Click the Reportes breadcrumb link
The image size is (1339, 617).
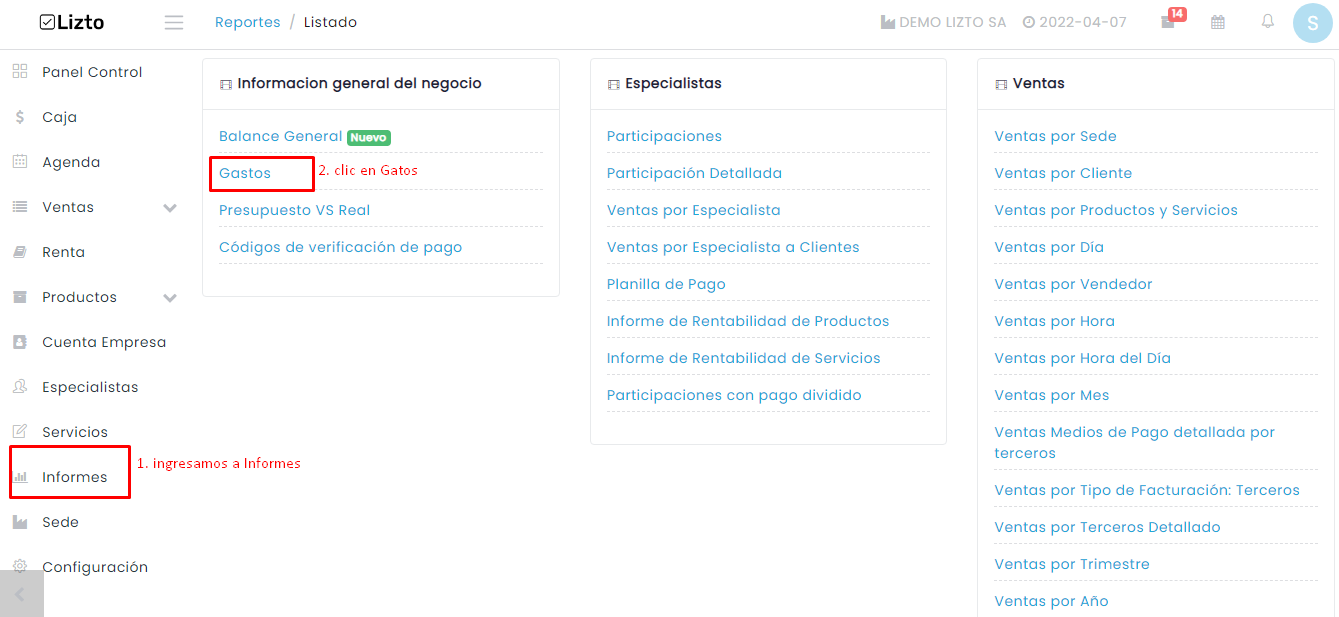248,22
